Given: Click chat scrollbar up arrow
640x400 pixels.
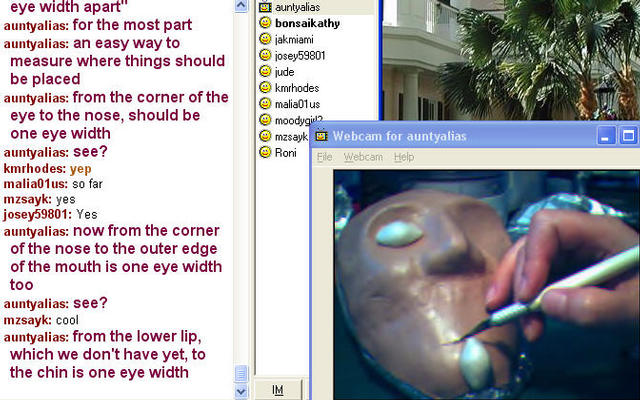Looking at the screenshot, I should pyautogui.click(x=241, y=6).
